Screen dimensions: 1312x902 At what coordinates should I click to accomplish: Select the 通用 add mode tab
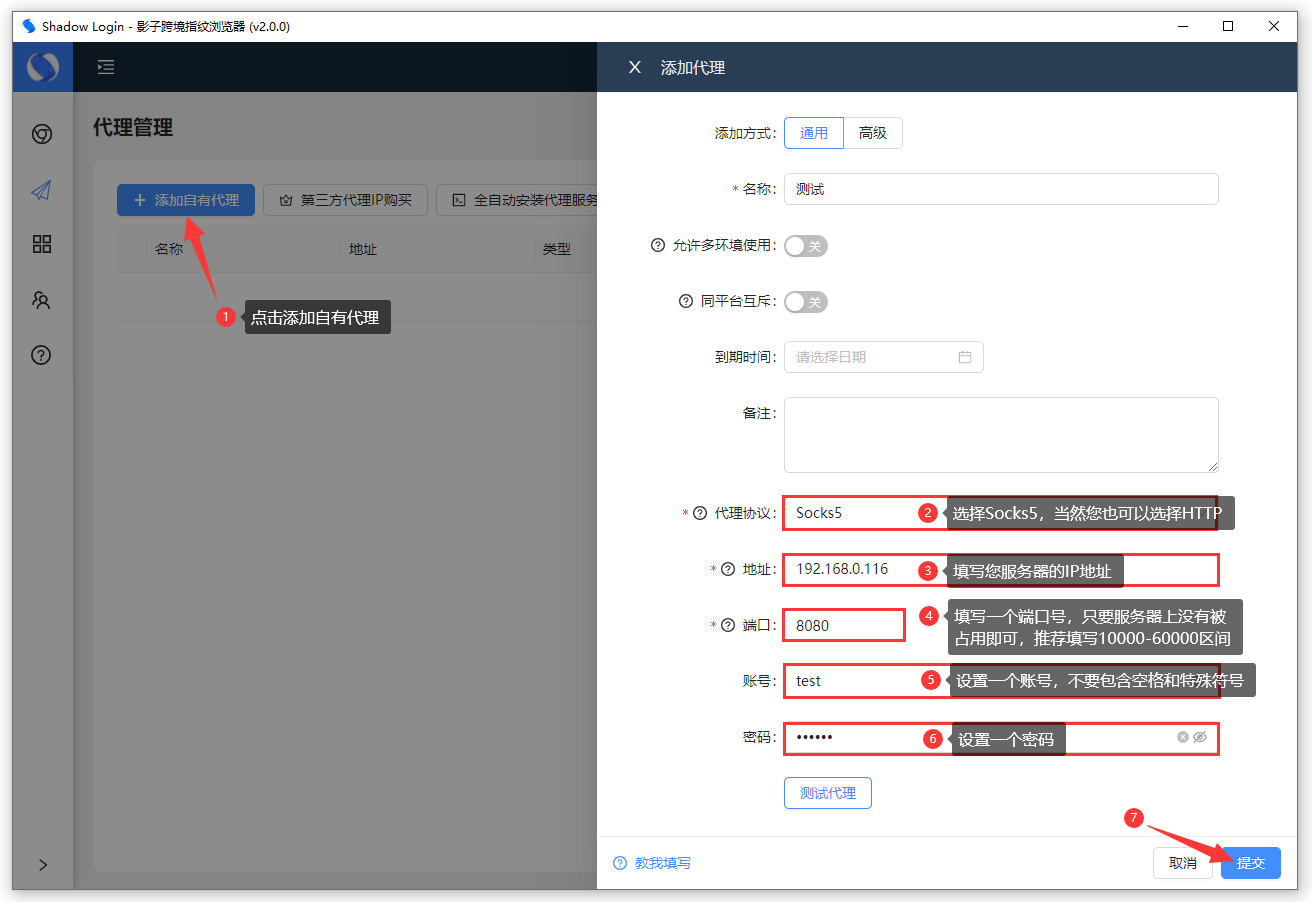(x=814, y=133)
